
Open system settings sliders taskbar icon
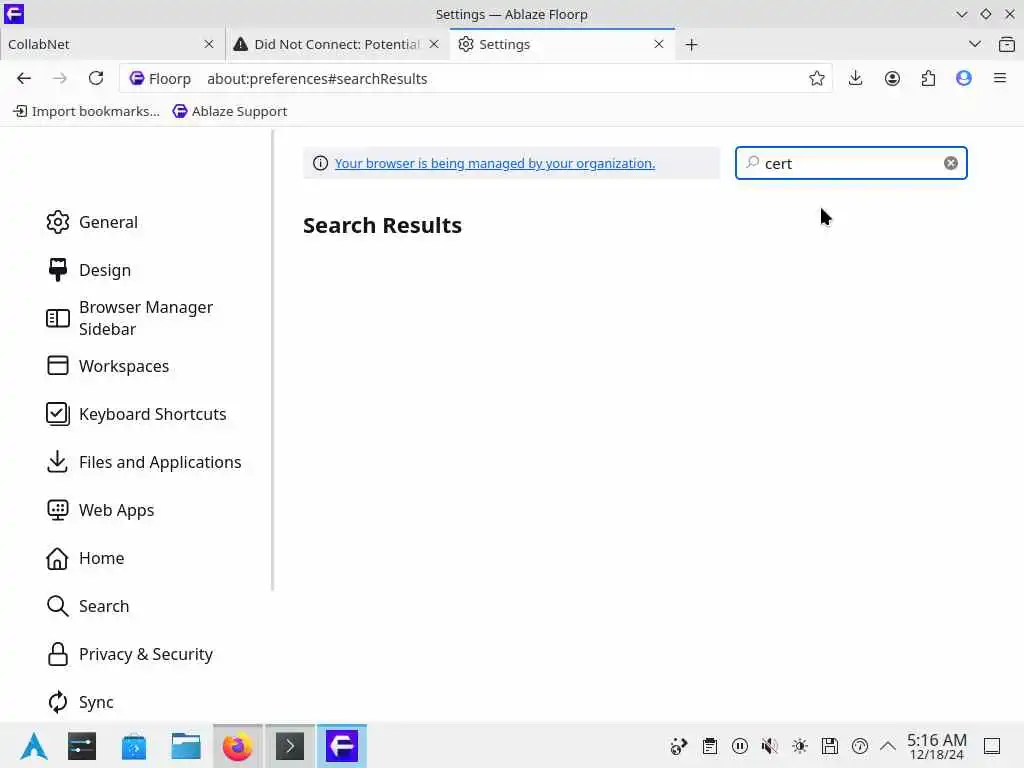click(x=82, y=746)
